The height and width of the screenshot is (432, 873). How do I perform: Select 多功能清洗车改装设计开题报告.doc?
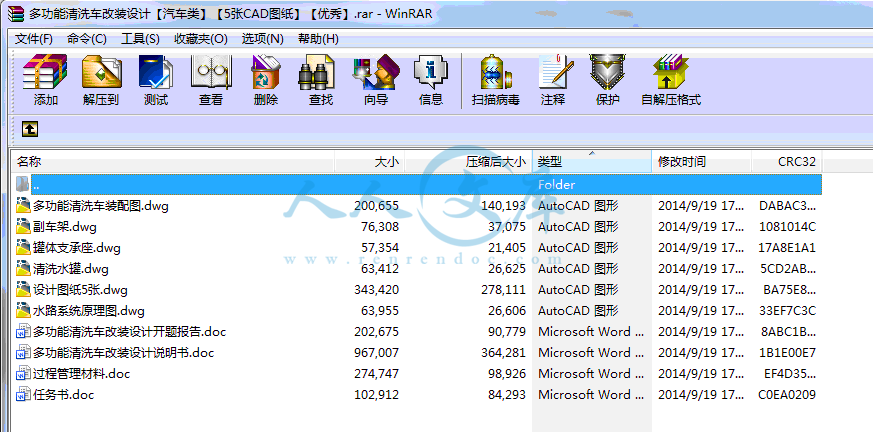[130, 332]
